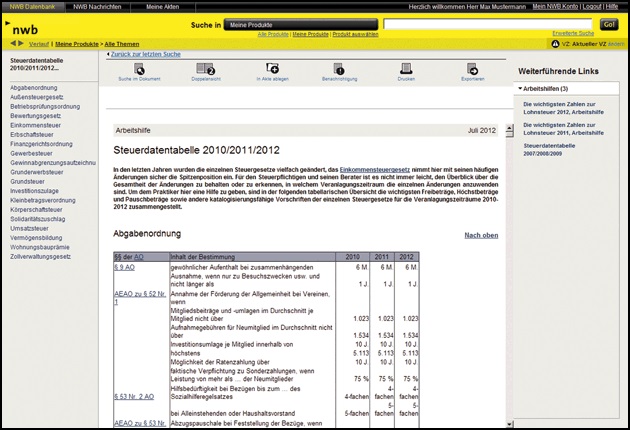This screenshot has height=430, width=630.
Task: Click the back arrow beside Verlauf
Action: [x=12, y=44]
